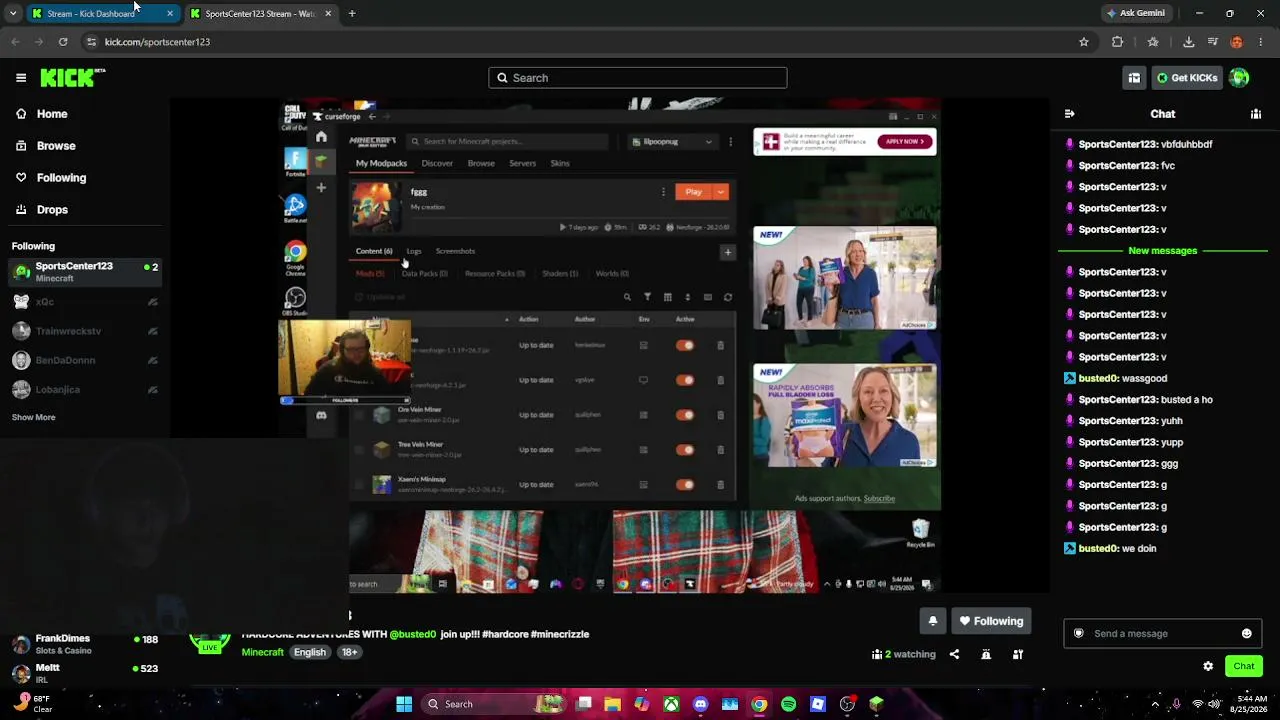Open FrankDimes recommended channel
The image size is (1280, 720).
(x=84, y=644)
